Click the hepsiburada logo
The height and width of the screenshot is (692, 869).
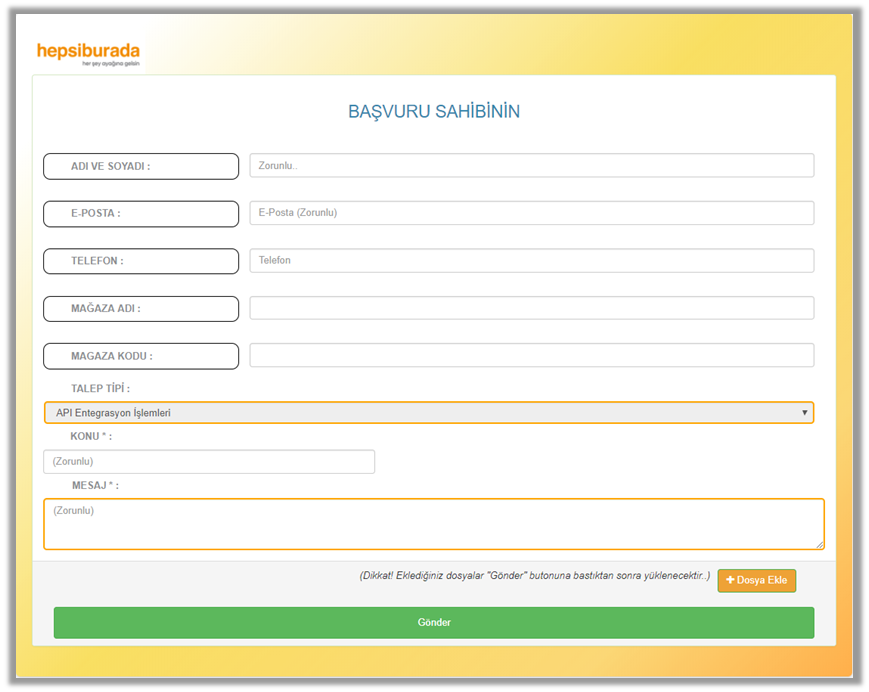[87, 53]
